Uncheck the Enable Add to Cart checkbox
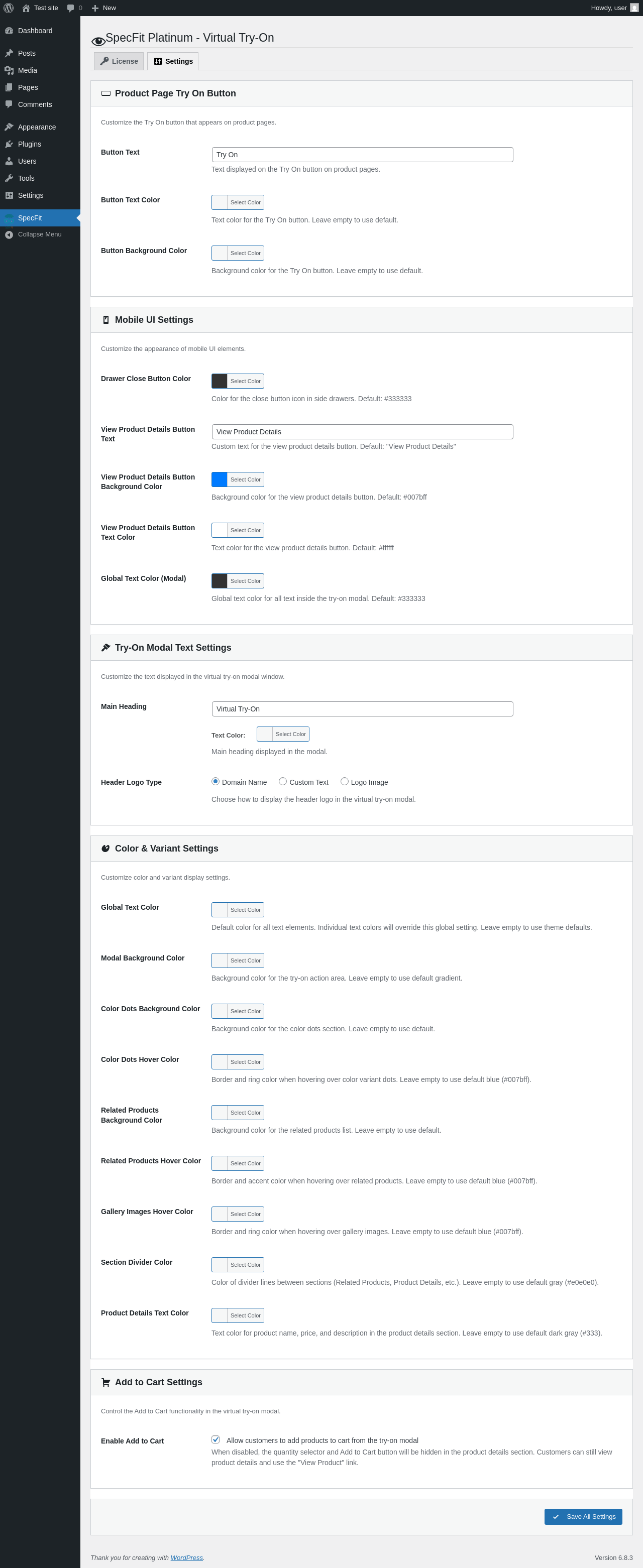The image size is (643, 1568). click(x=216, y=1439)
